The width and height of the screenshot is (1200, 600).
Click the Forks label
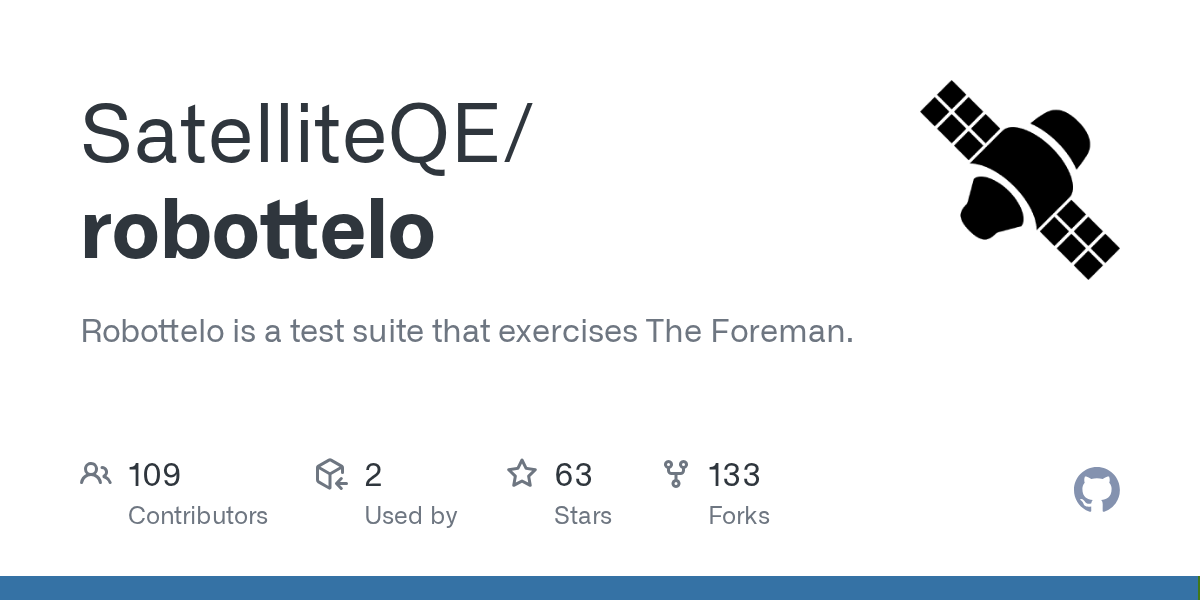pyautogui.click(x=739, y=516)
